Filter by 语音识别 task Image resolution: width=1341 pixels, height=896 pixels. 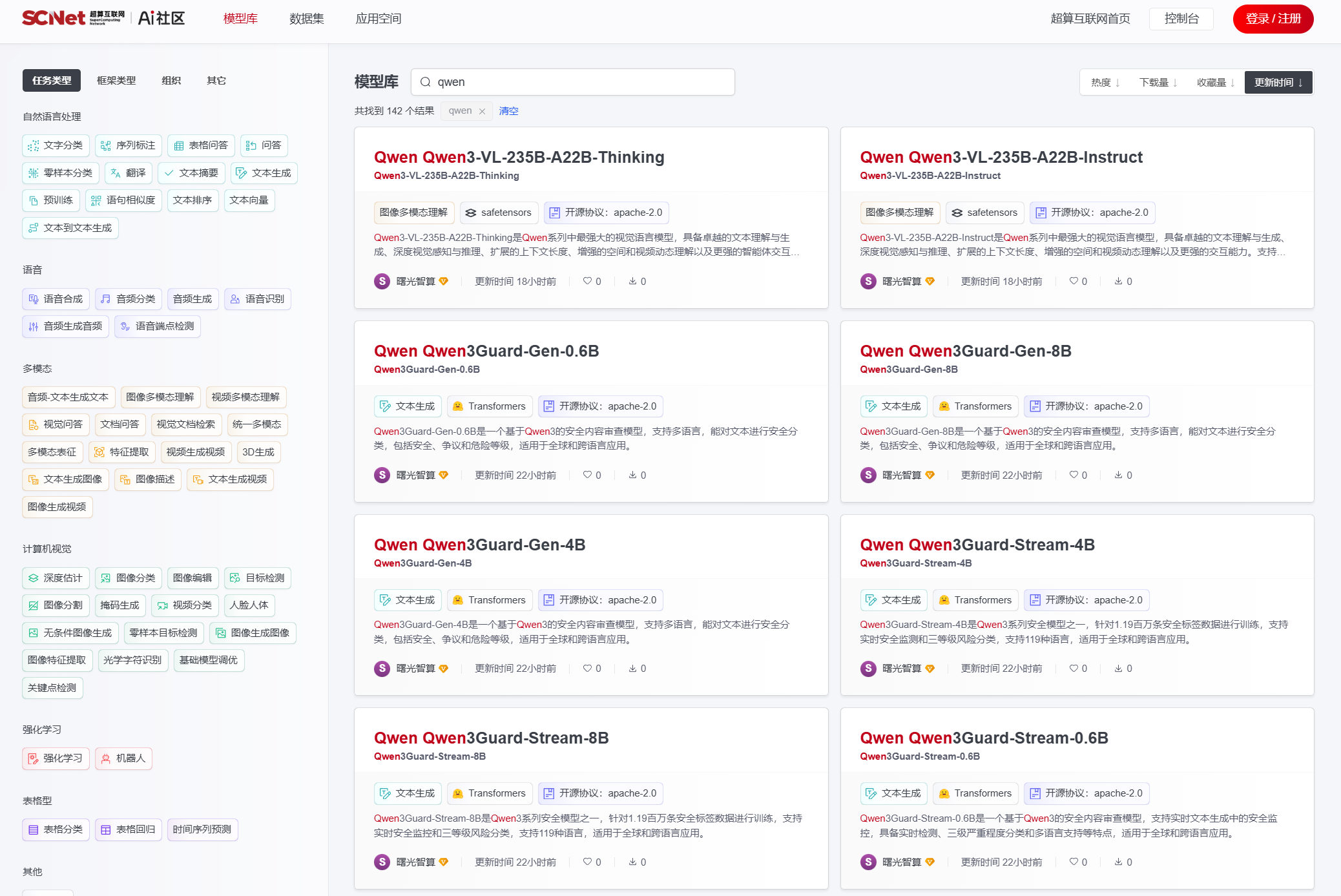point(258,299)
